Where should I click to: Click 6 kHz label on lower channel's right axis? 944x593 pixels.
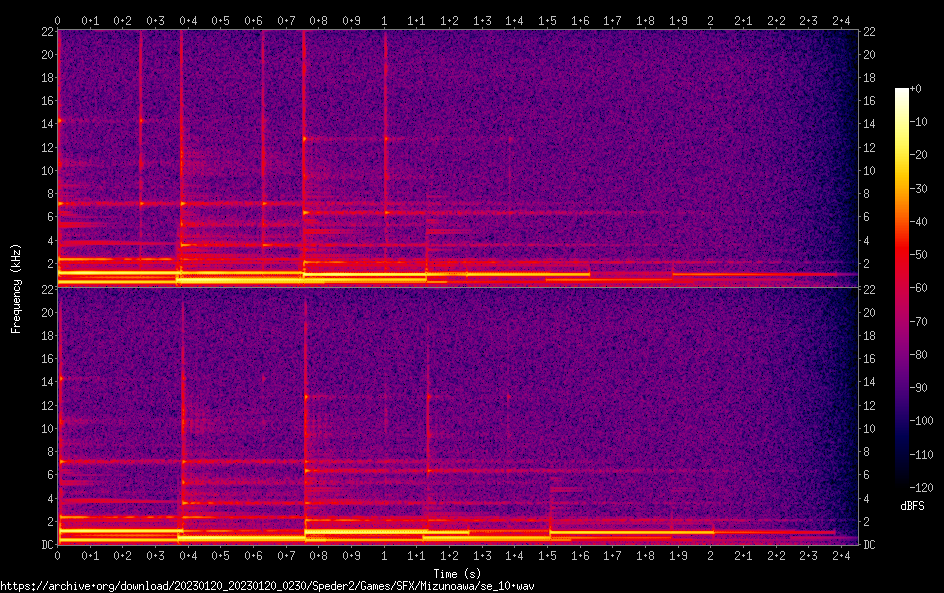click(870, 475)
